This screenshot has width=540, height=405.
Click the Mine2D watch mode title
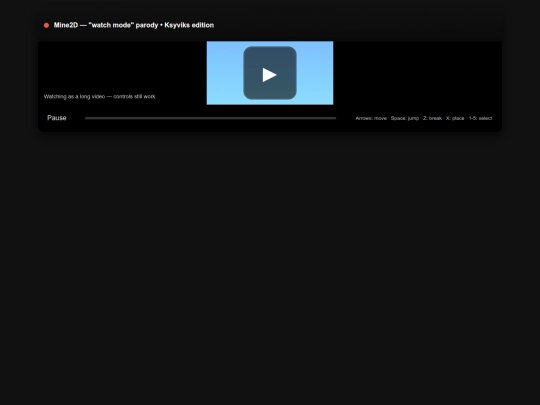pos(134,25)
